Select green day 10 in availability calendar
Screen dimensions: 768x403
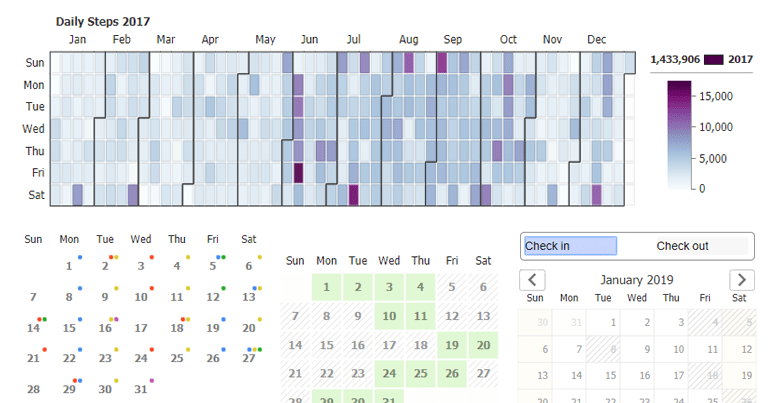[389, 317]
